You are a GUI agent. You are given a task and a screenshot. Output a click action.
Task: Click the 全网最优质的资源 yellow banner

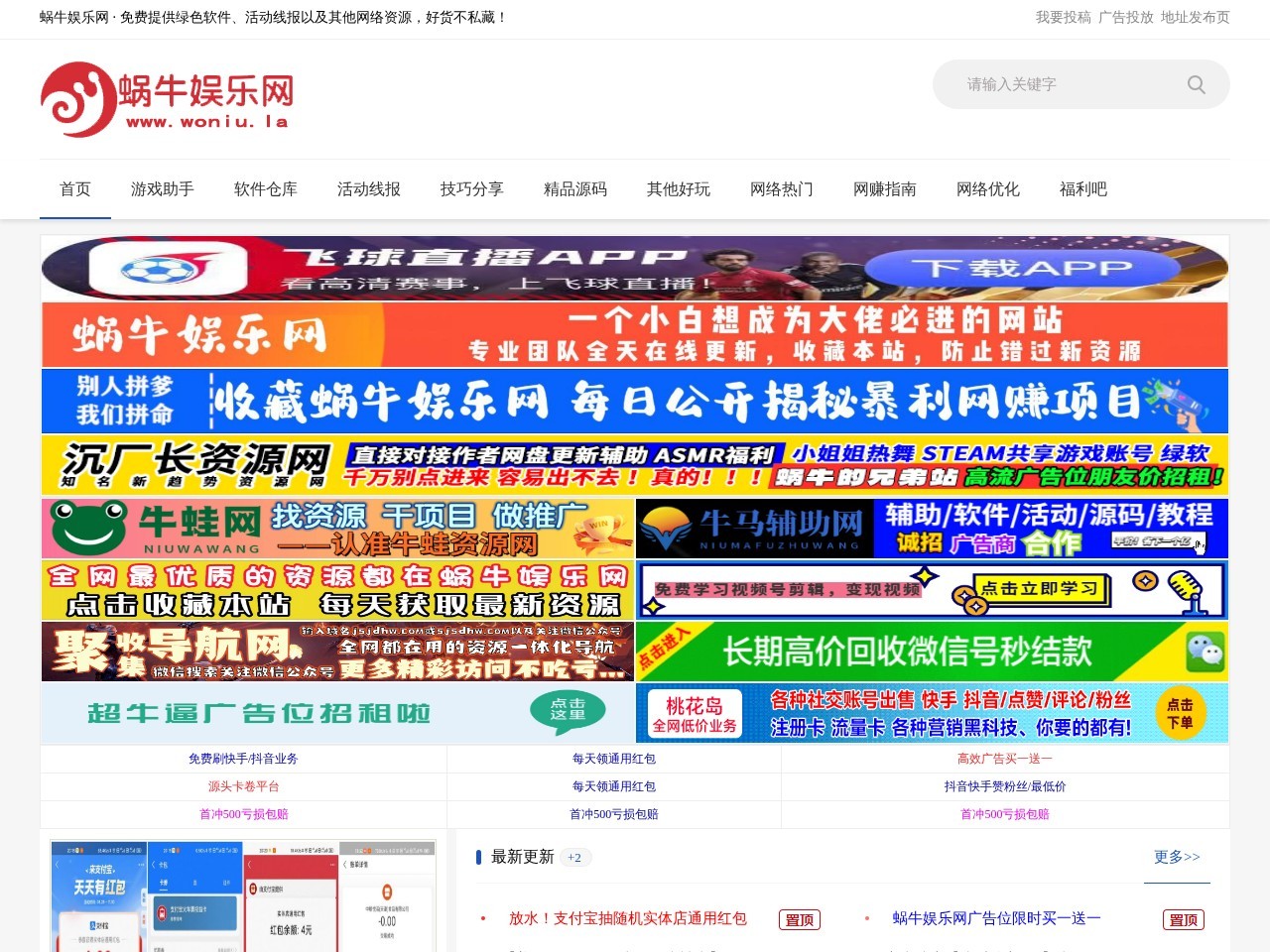pyautogui.click(x=337, y=590)
